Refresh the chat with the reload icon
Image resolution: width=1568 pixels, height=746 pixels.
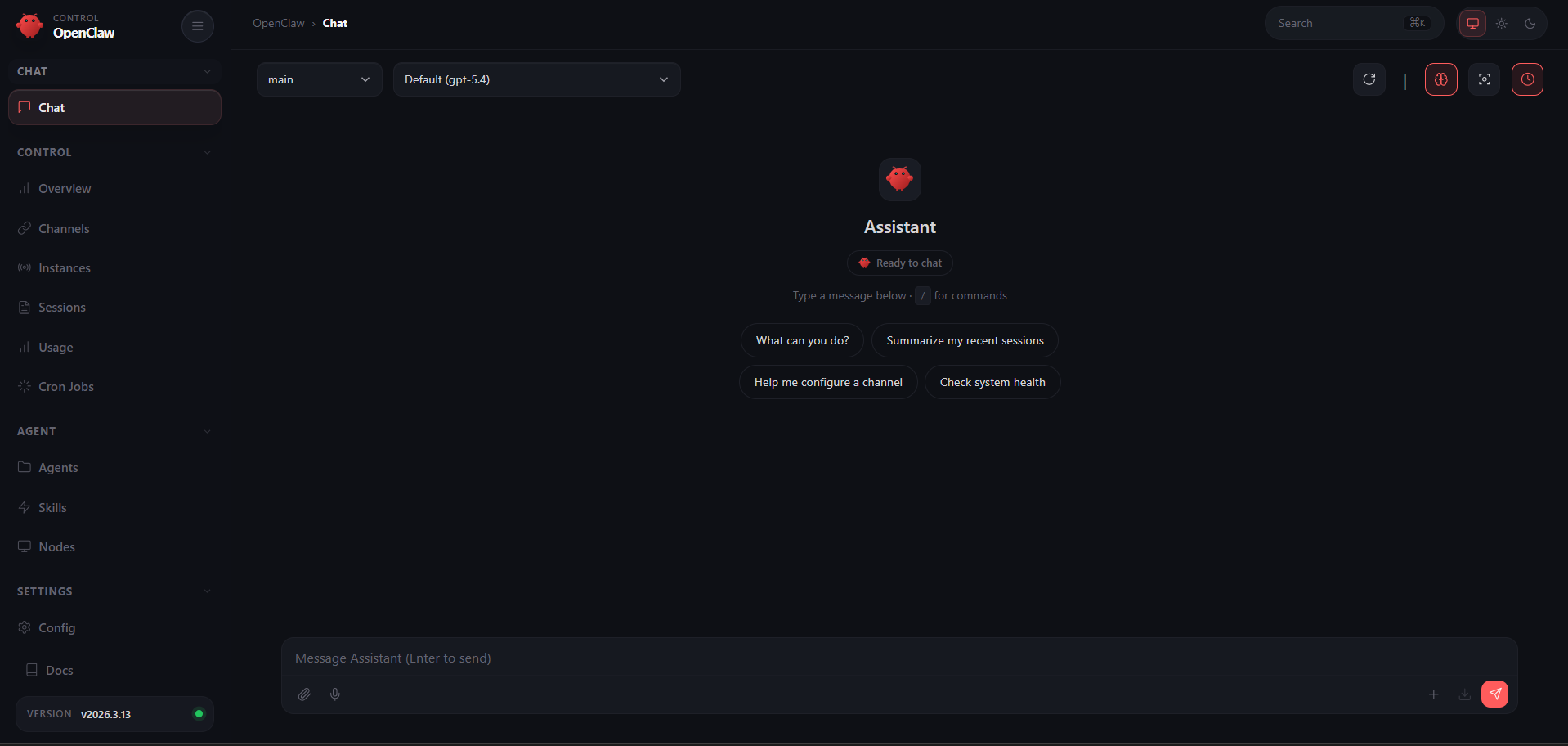1369,79
